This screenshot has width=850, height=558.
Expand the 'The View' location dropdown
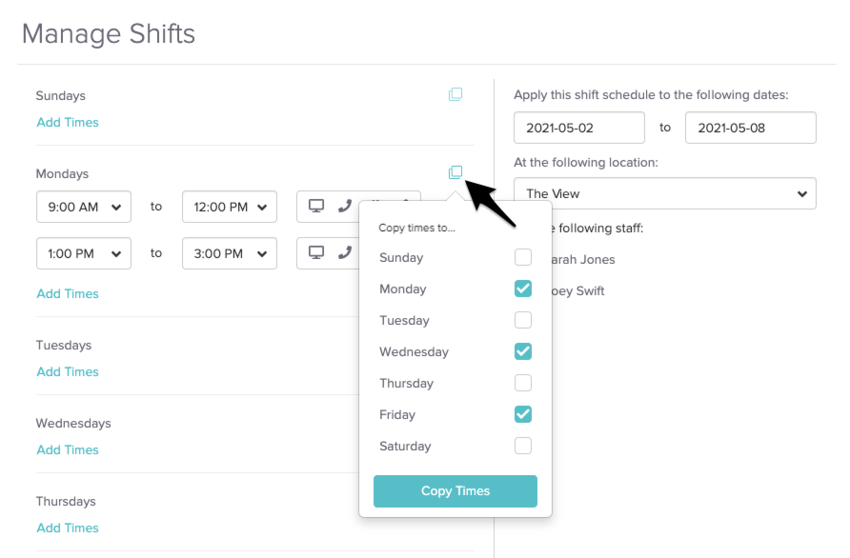click(x=665, y=194)
